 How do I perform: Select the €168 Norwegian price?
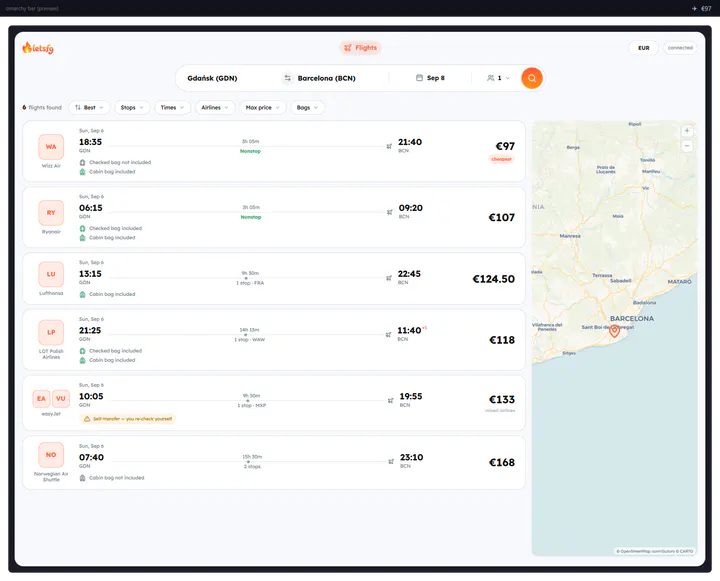[502, 463]
